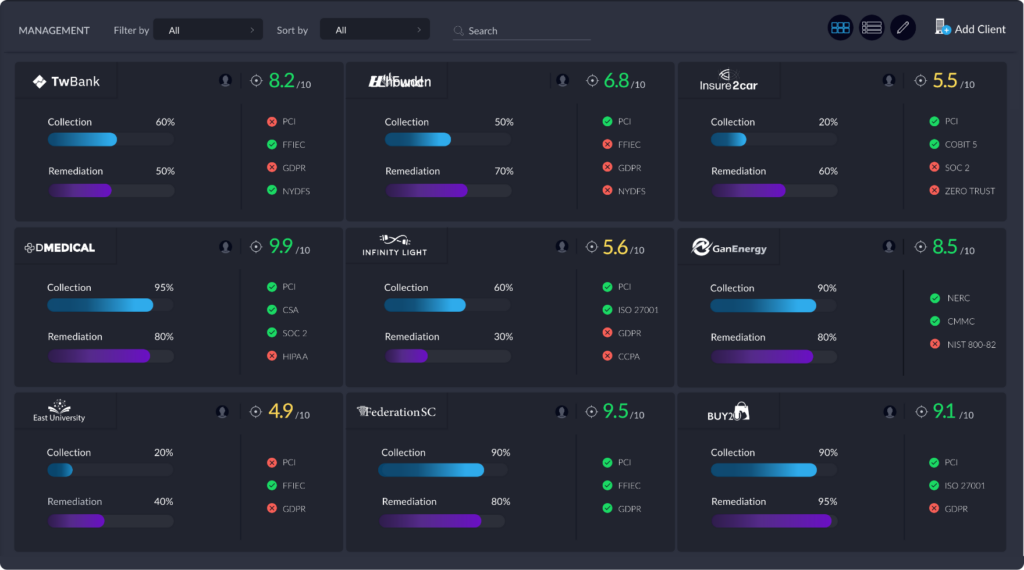
Task: Click the user icon on GanEnergy card
Action: click(x=888, y=246)
